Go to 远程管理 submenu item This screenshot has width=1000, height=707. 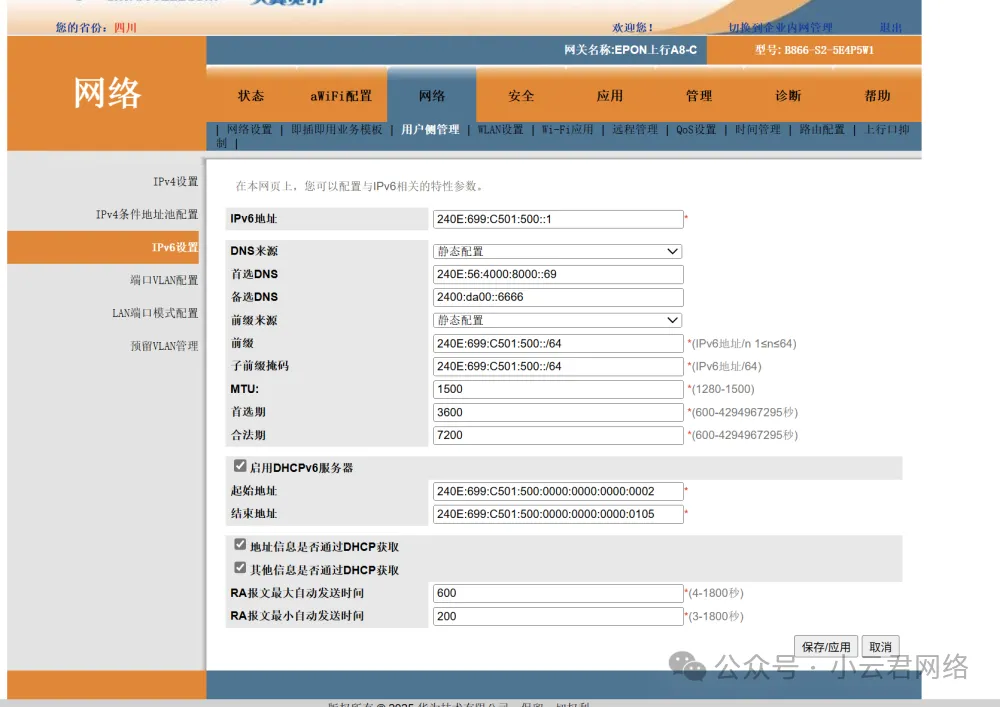point(635,129)
